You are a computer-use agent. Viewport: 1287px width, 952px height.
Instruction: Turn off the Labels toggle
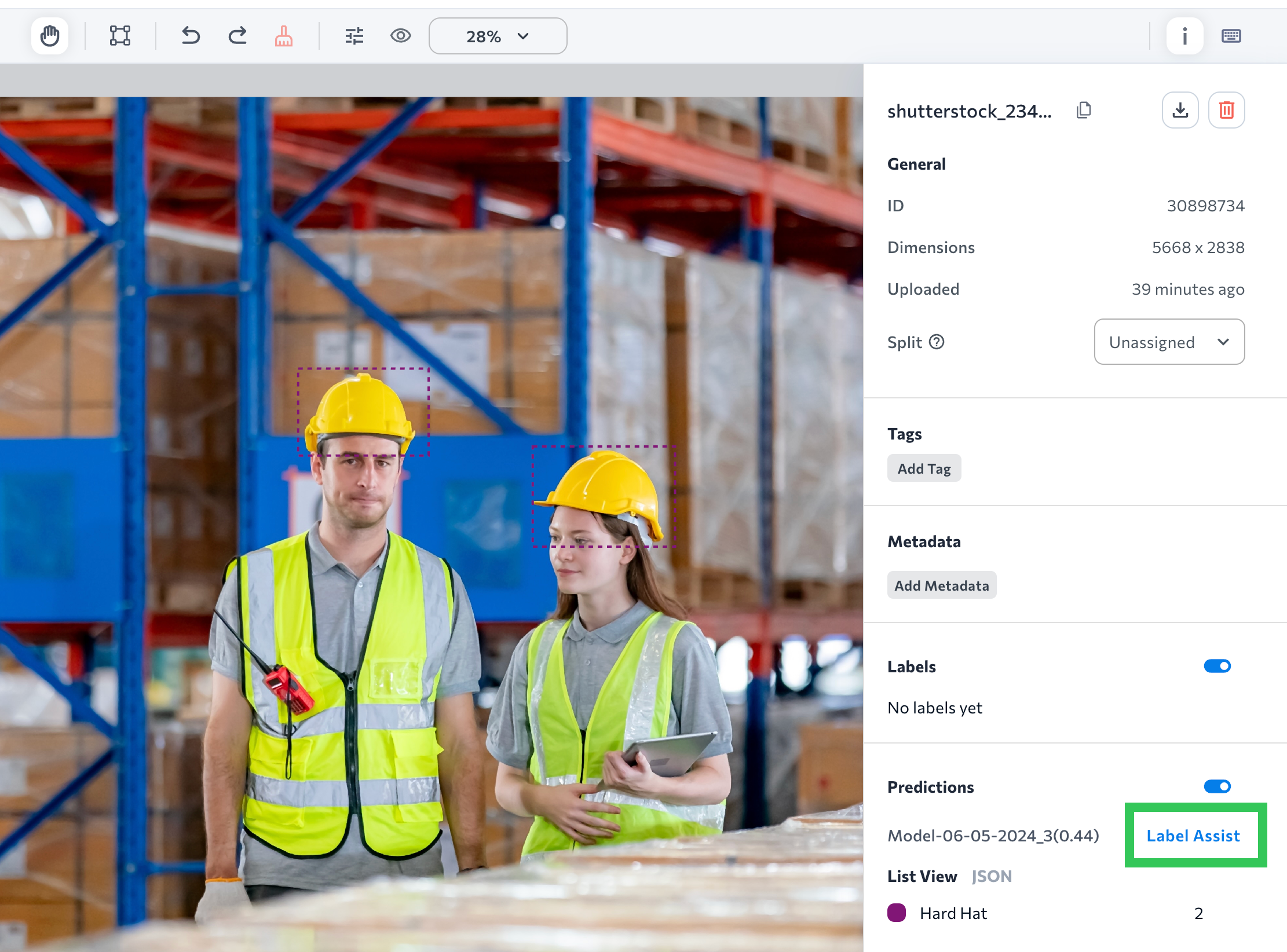coord(1217,666)
